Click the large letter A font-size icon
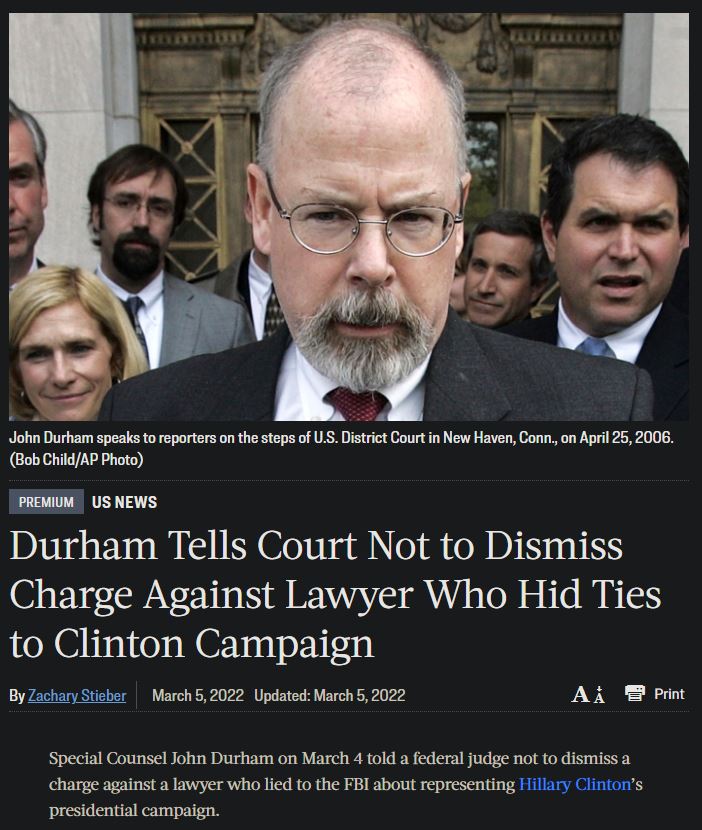The width and height of the screenshot is (702, 830). 580,694
